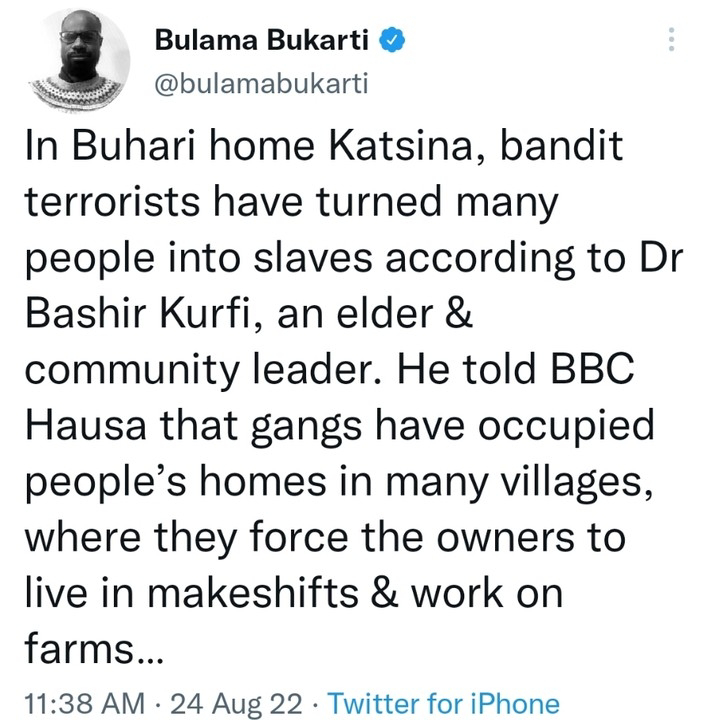Open the @bulamabukarti handle link

(x=262, y=84)
